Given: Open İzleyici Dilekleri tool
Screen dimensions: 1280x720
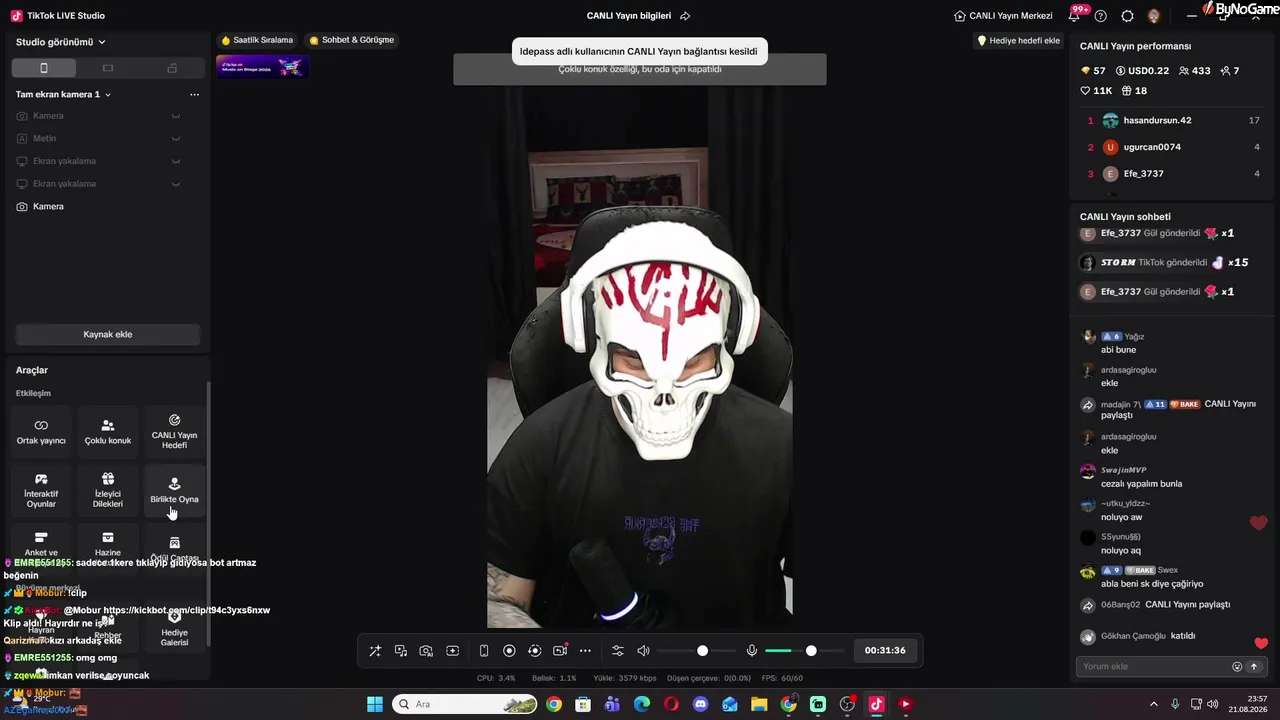Looking at the screenshot, I should (108, 490).
